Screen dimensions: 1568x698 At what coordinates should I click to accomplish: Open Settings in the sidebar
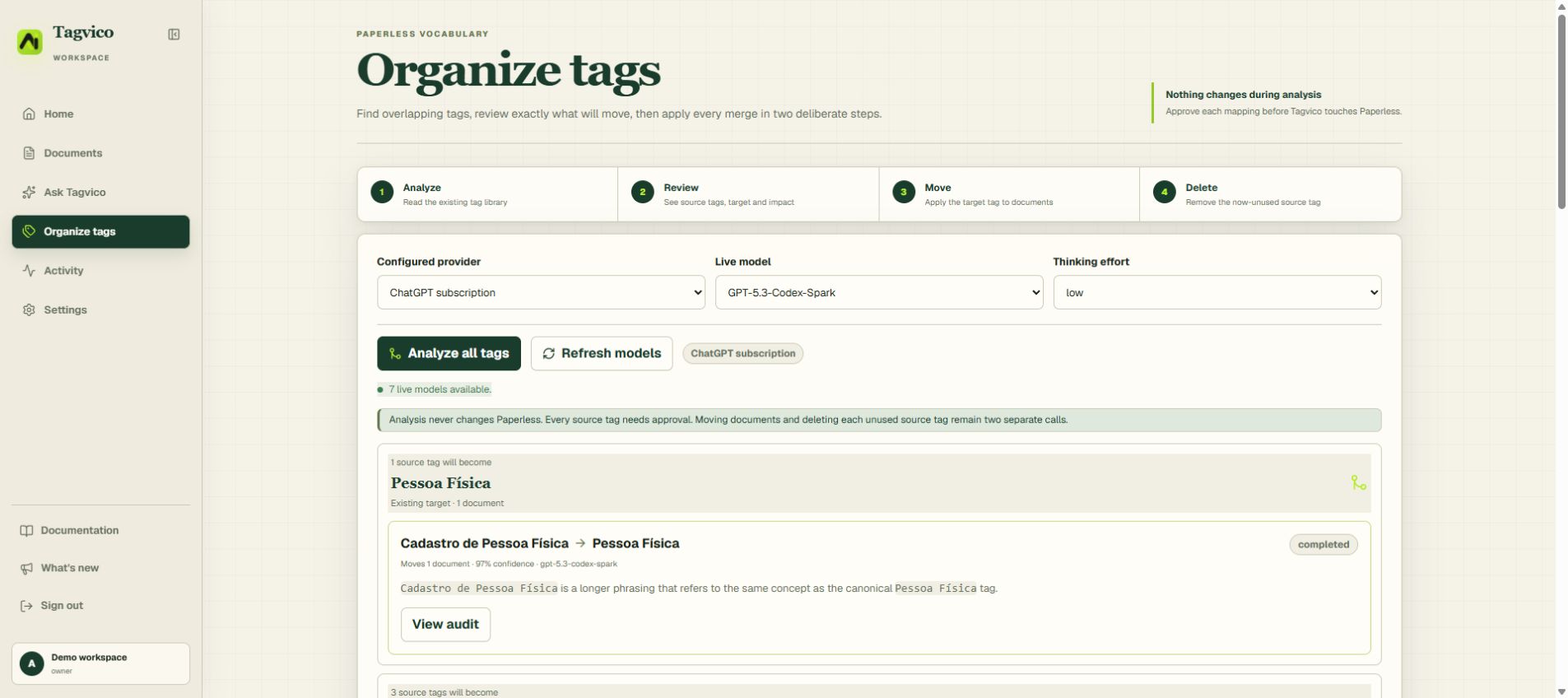tap(100, 309)
